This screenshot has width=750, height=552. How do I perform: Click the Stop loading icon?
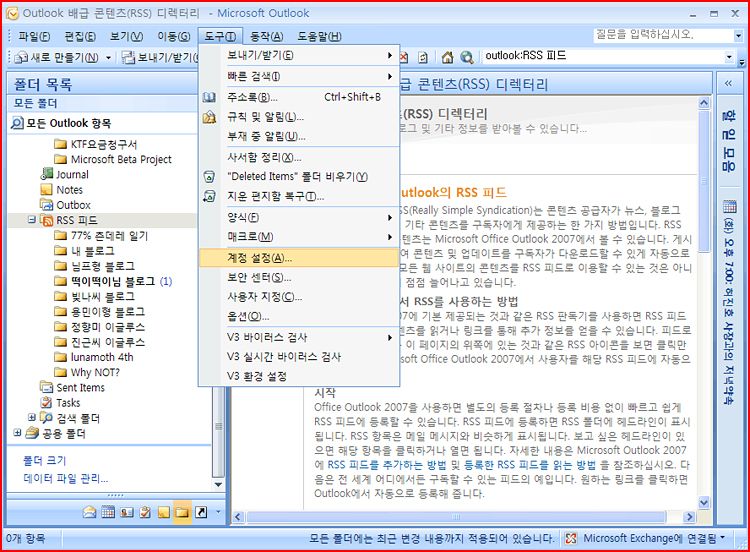(x=404, y=58)
